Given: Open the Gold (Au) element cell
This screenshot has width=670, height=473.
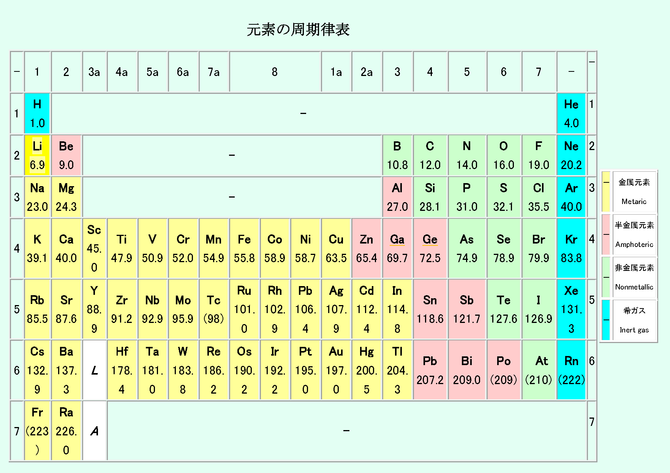Looking at the screenshot, I should pos(336,370).
